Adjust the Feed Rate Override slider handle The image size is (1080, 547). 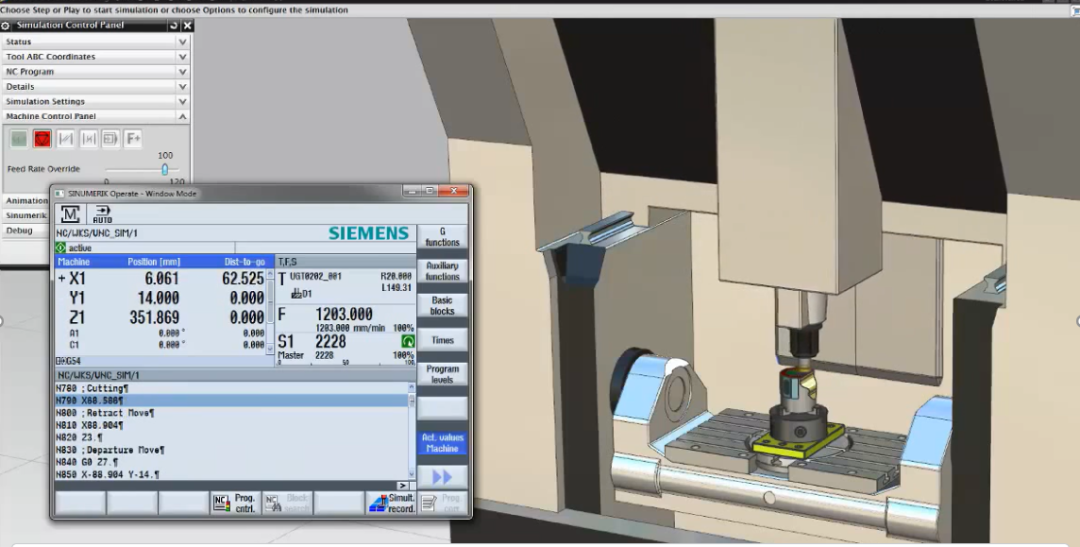tap(165, 169)
